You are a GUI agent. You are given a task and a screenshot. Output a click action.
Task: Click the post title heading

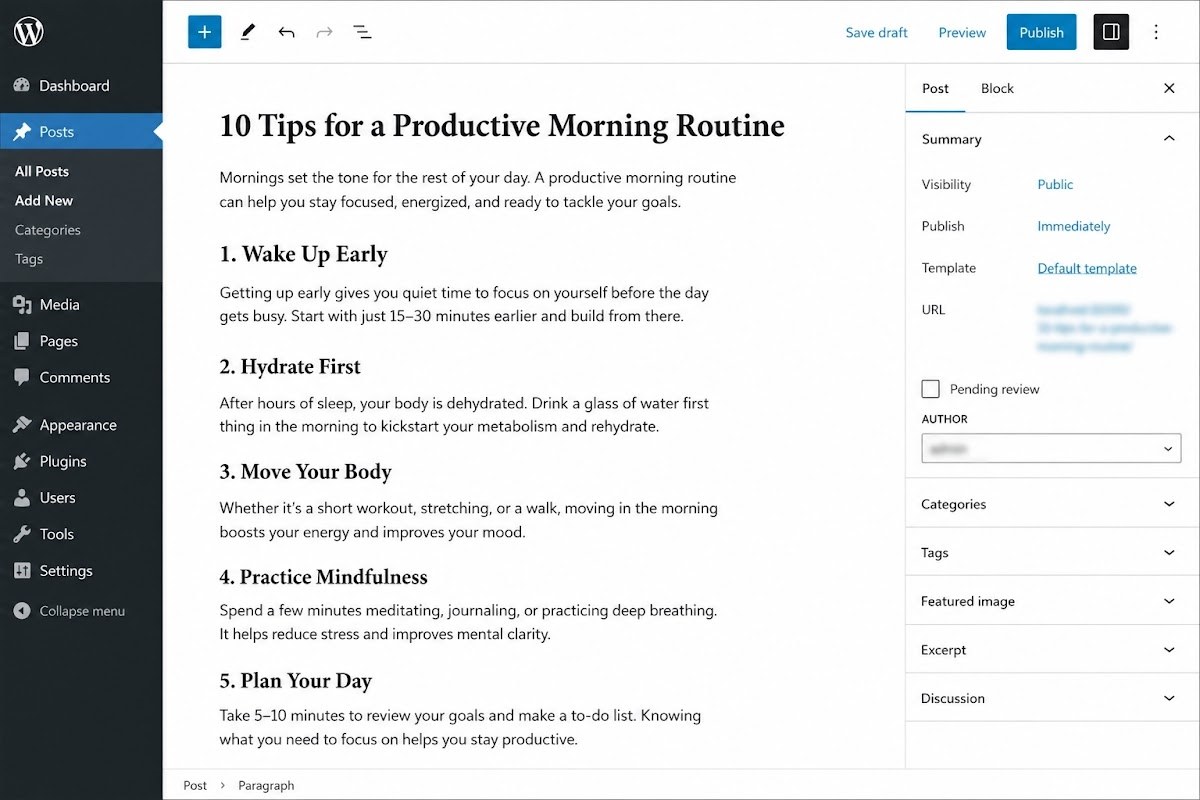click(x=502, y=126)
